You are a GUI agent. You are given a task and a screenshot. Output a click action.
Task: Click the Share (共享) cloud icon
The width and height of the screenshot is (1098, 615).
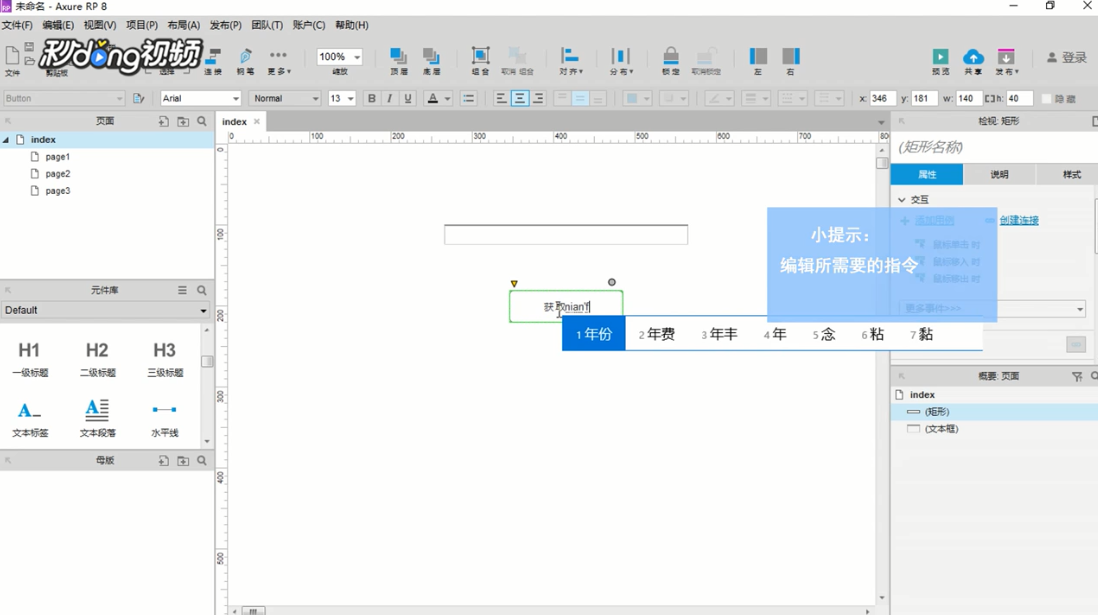[973, 57]
